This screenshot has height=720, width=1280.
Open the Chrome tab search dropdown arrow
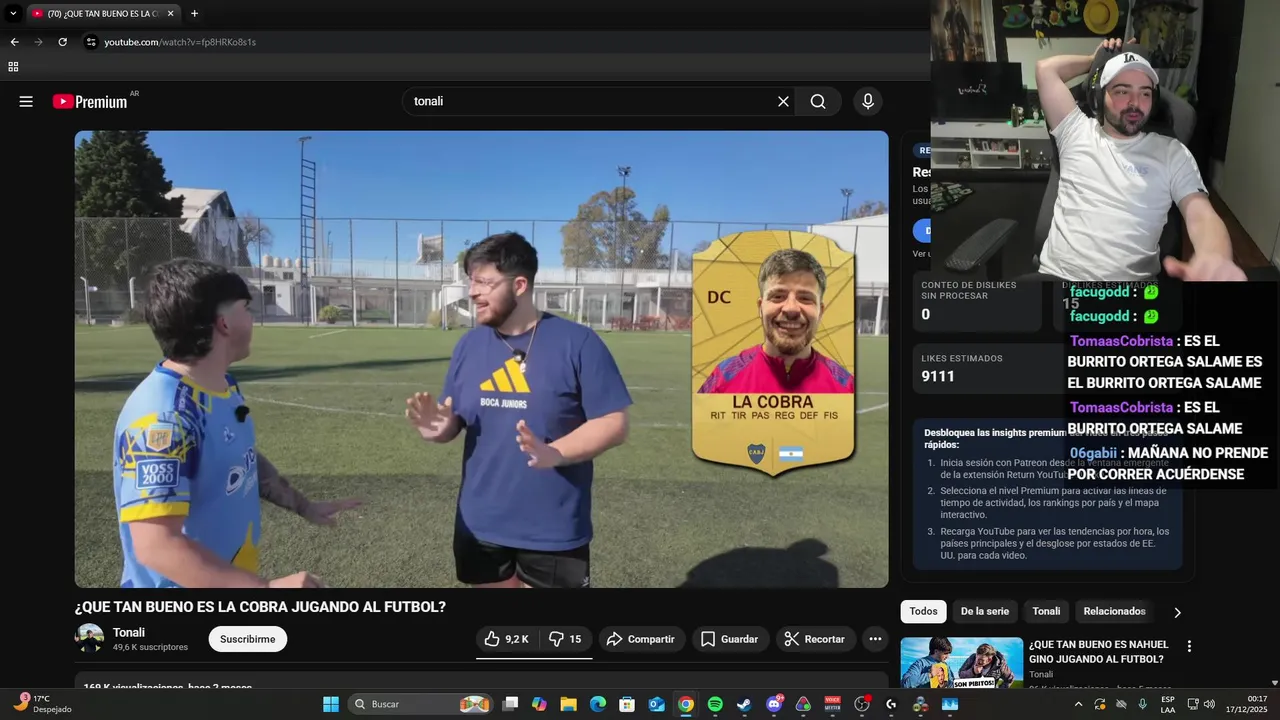click(x=13, y=13)
